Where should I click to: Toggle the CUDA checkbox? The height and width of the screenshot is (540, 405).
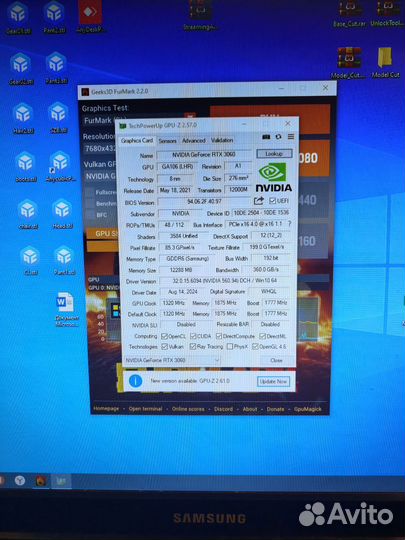(x=193, y=336)
